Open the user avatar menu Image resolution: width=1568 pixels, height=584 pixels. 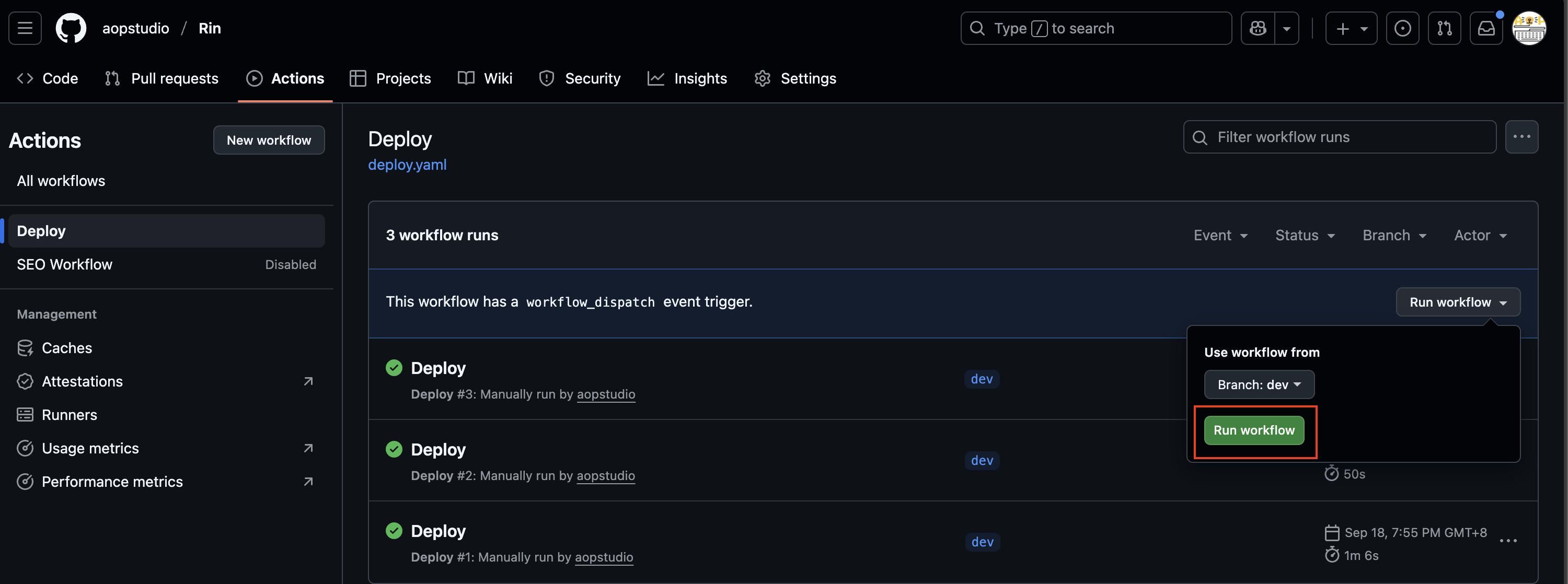pos(1529,28)
